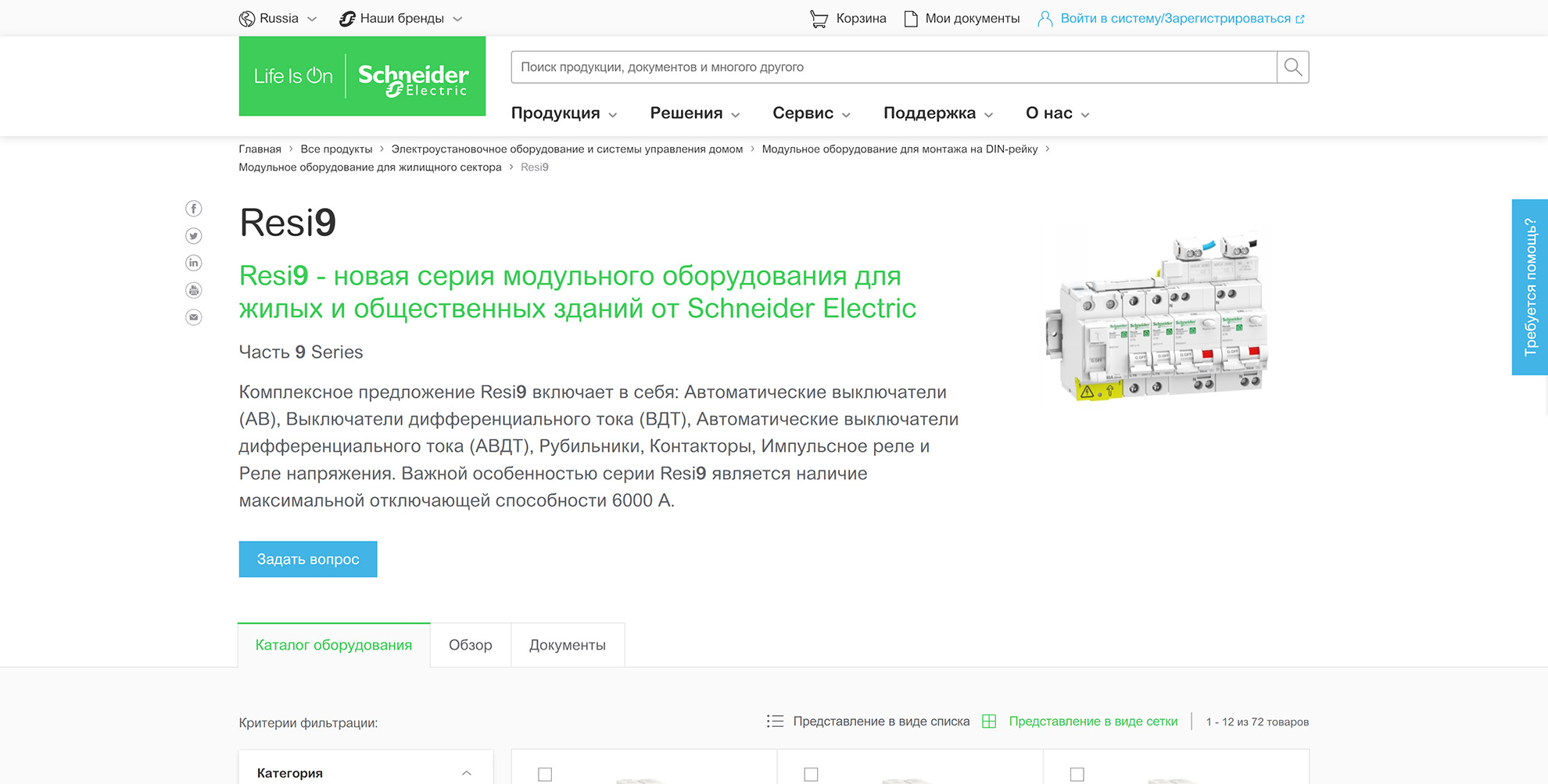This screenshot has width=1548, height=784.
Task: Click the Часть 9 Series text
Action: tap(301, 353)
